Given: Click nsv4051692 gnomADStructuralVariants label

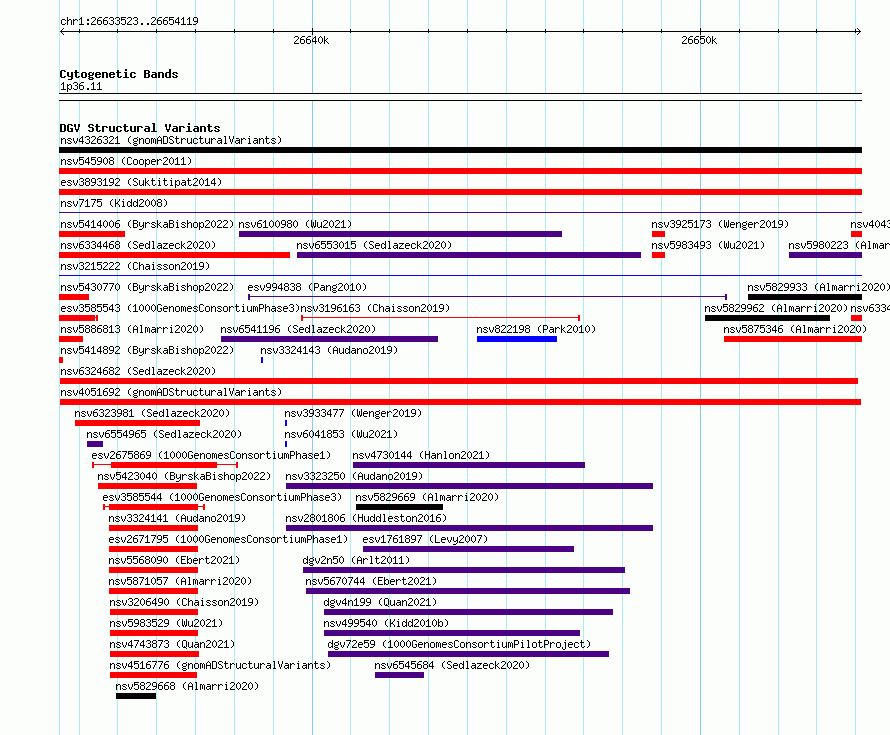Looking at the screenshot, I should point(171,392).
